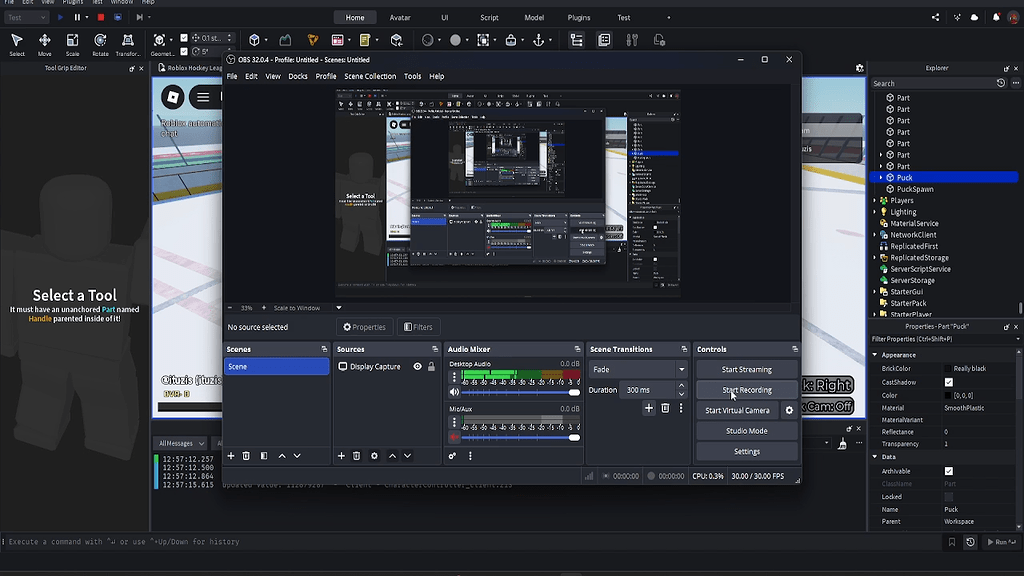Delete the selected source with trash icon
The width and height of the screenshot is (1024, 576).
pyautogui.click(x=357, y=456)
